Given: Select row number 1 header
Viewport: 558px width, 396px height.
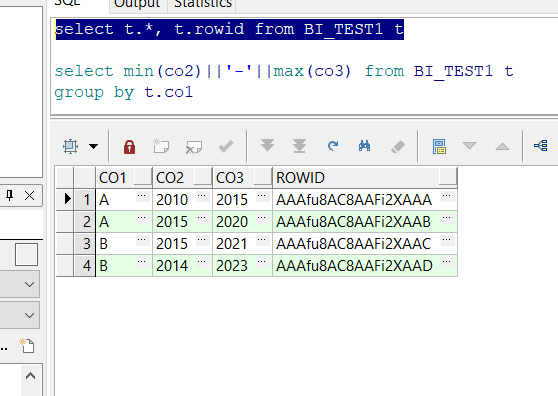Looking at the screenshot, I should point(85,200).
